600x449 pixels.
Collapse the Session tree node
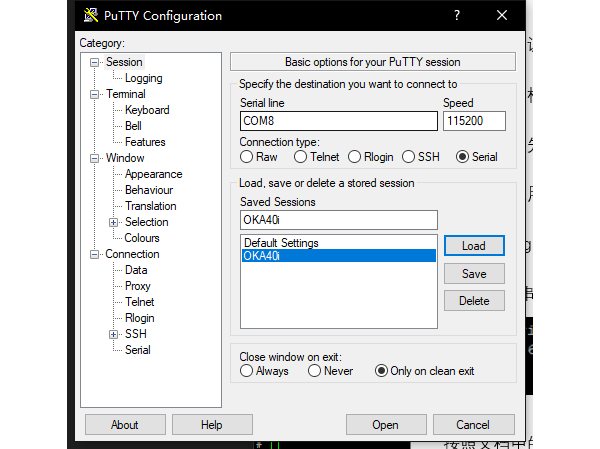(x=95, y=62)
